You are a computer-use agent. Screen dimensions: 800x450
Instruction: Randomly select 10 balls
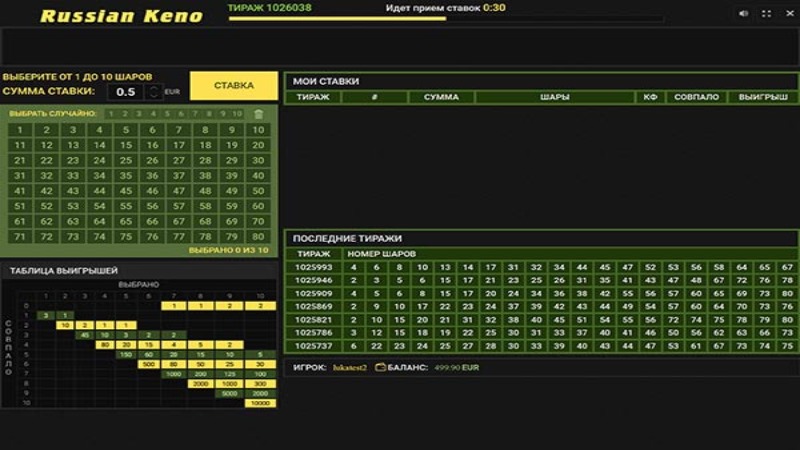point(237,114)
